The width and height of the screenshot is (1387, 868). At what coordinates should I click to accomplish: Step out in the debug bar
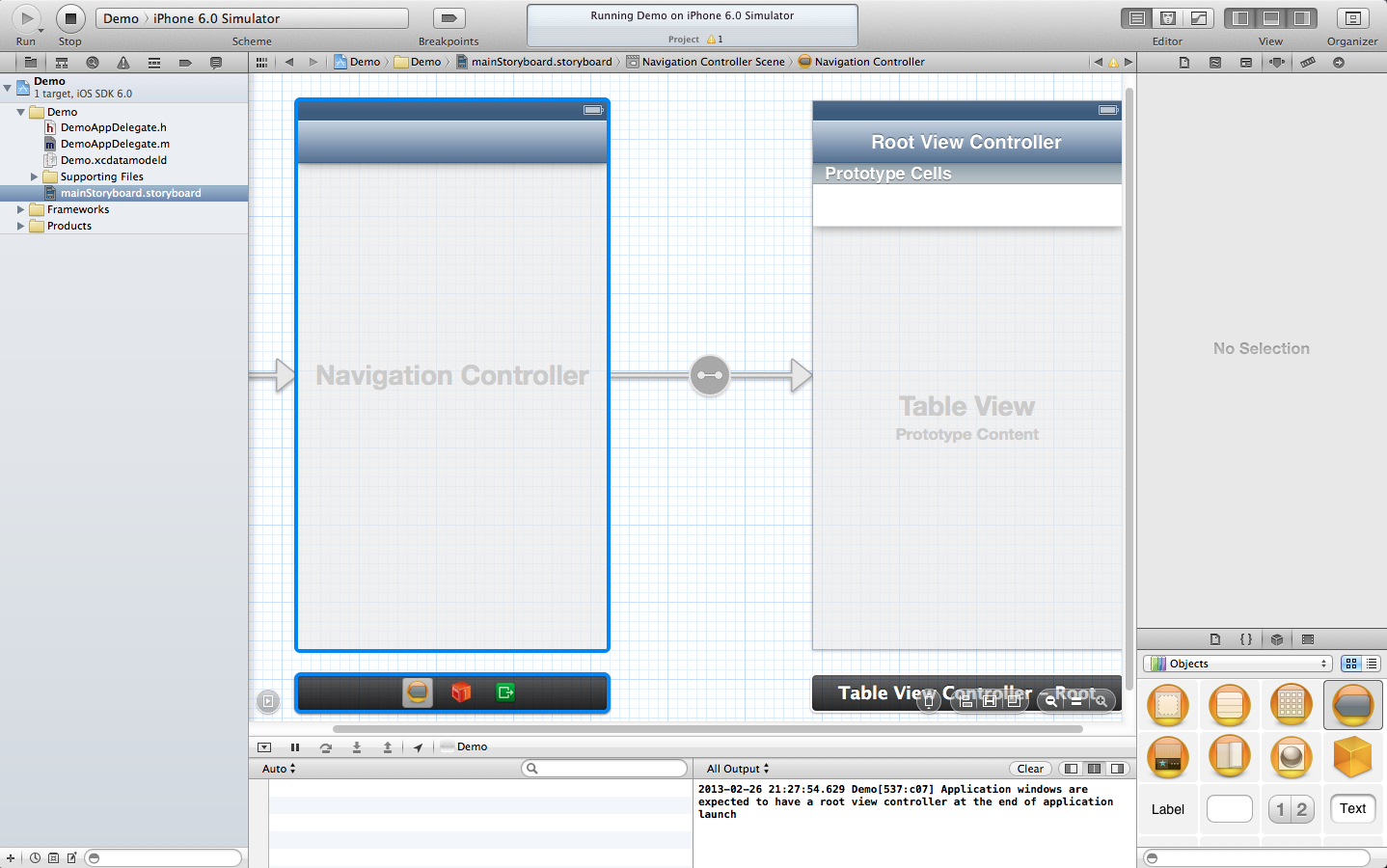(388, 746)
